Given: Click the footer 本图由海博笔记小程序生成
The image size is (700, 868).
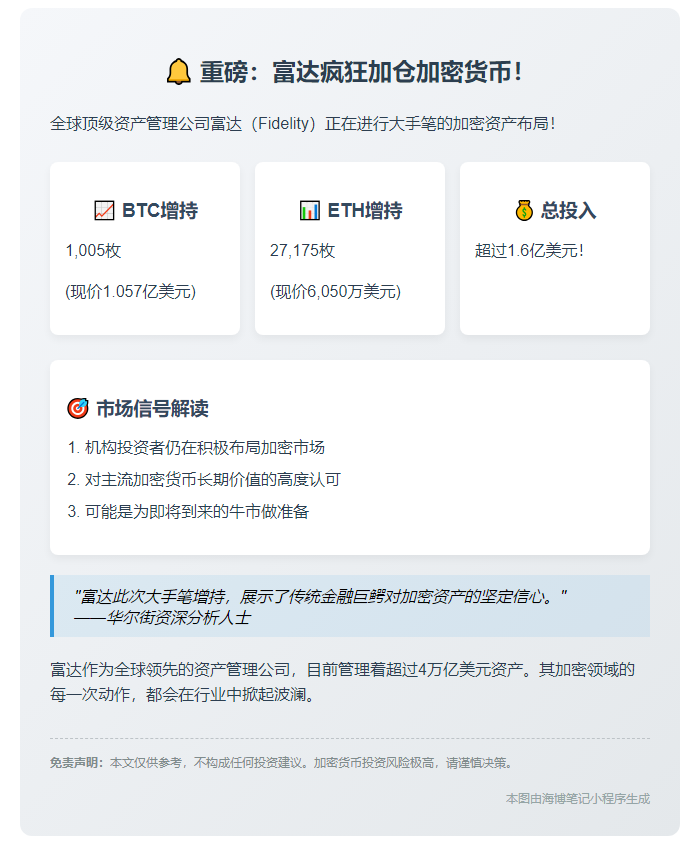Looking at the screenshot, I should 578,799.
